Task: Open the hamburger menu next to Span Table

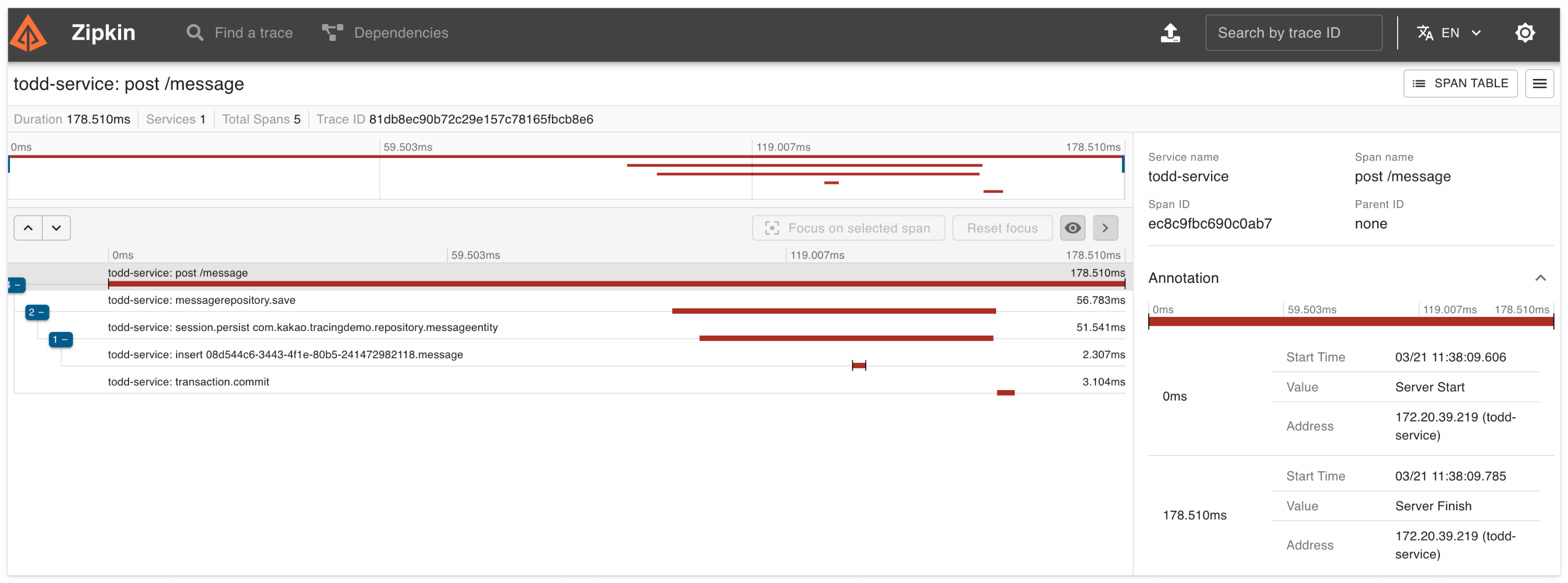Action: (1539, 84)
